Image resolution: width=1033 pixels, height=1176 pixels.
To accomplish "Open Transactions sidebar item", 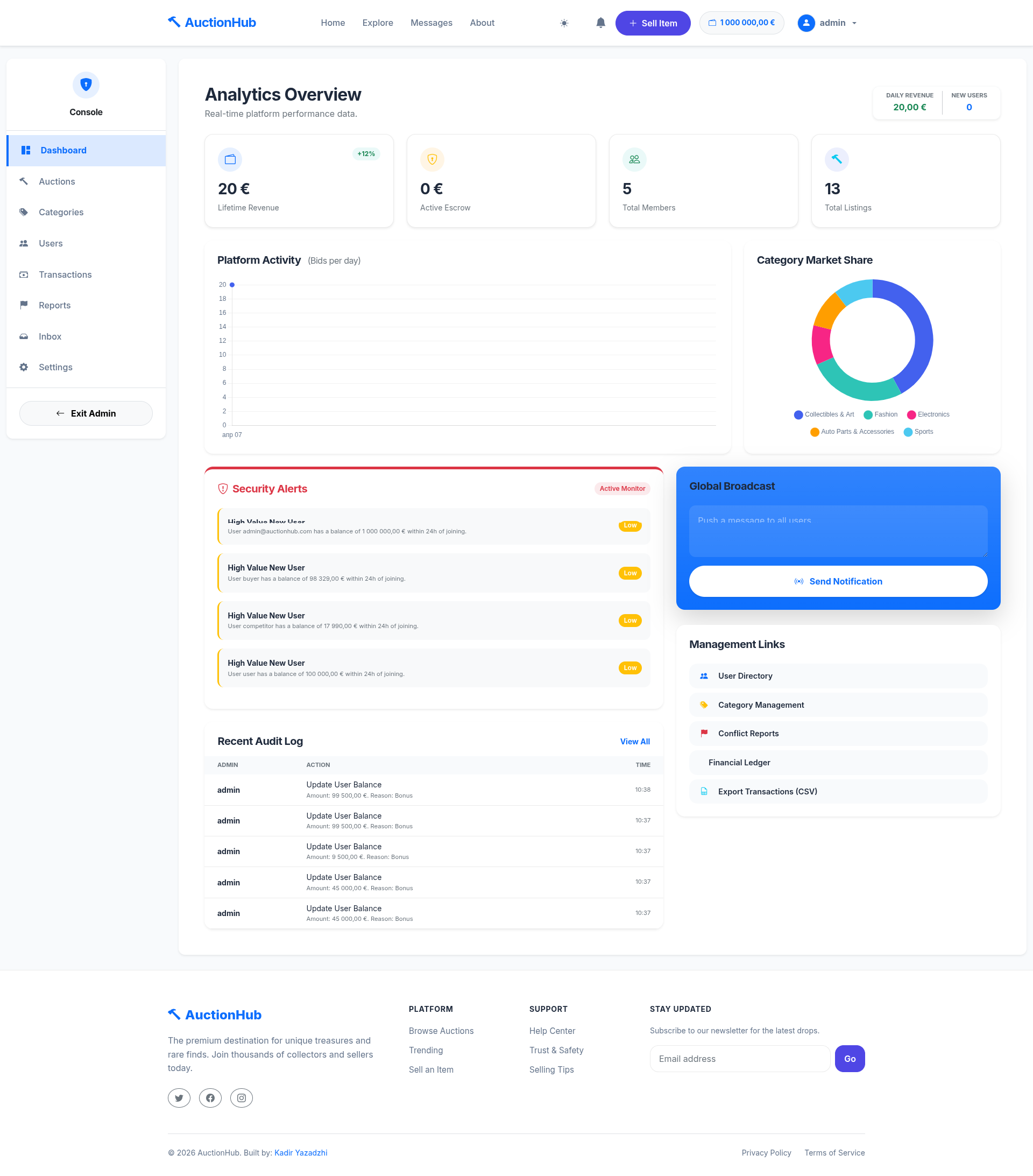I will (86, 274).
